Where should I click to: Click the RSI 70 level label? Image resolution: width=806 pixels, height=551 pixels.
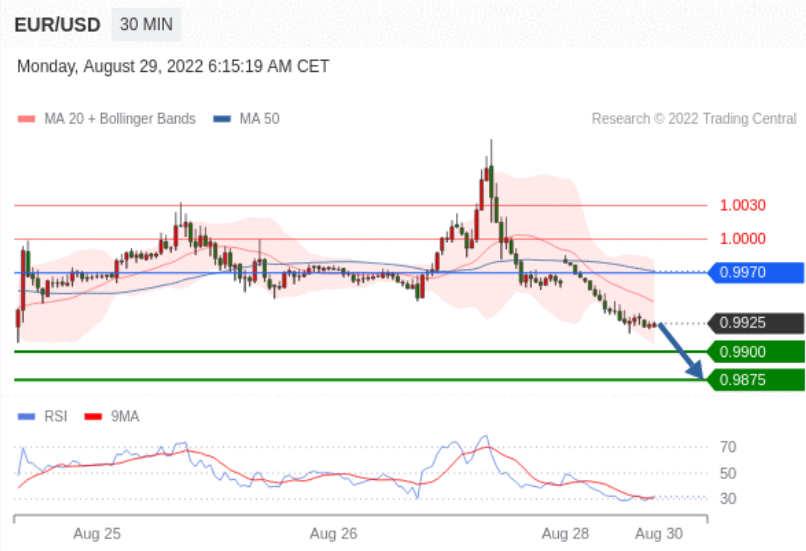[x=728, y=447]
